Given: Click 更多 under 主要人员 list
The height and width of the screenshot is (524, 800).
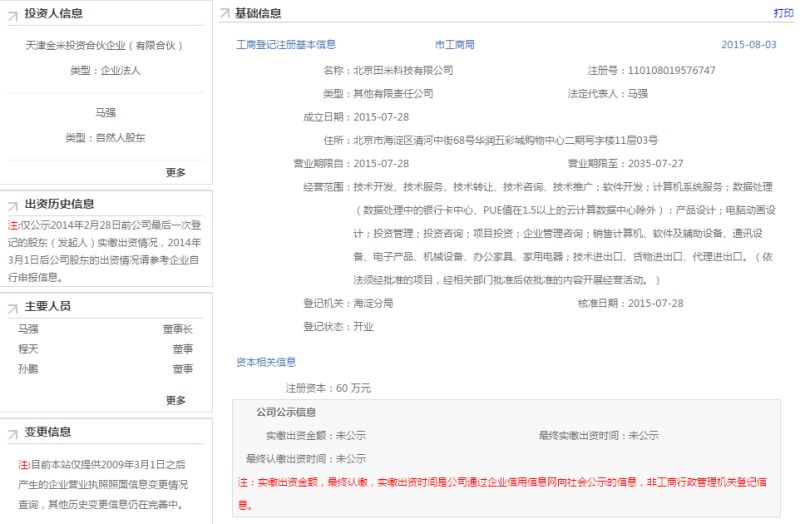Looking at the screenshot, I should (x=176, y=401).
